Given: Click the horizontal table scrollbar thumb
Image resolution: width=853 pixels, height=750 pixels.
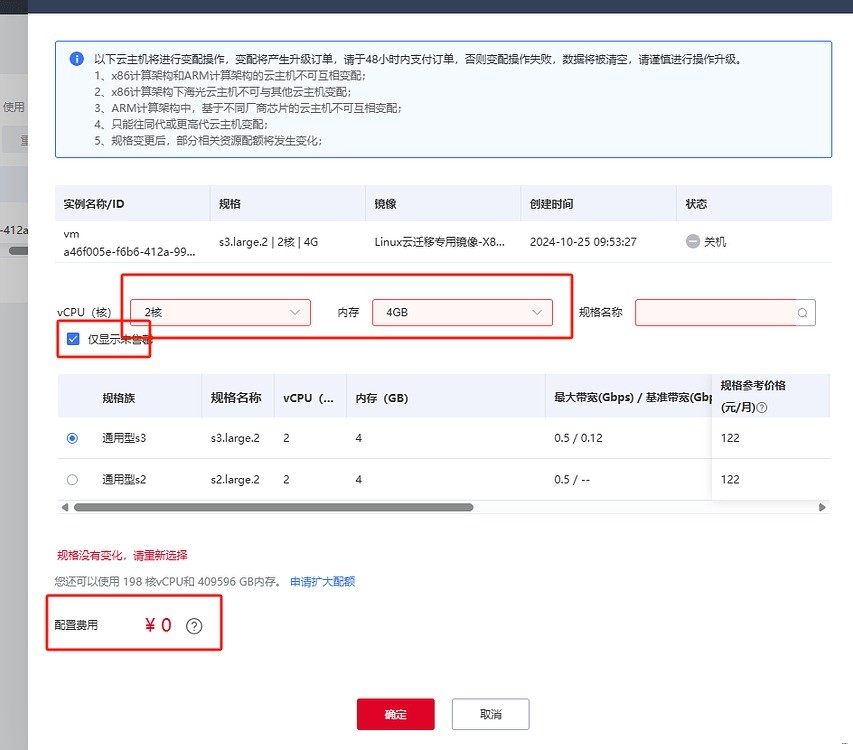Looking at the screenshot, I should pyautogui.click(x=272, y=507).
